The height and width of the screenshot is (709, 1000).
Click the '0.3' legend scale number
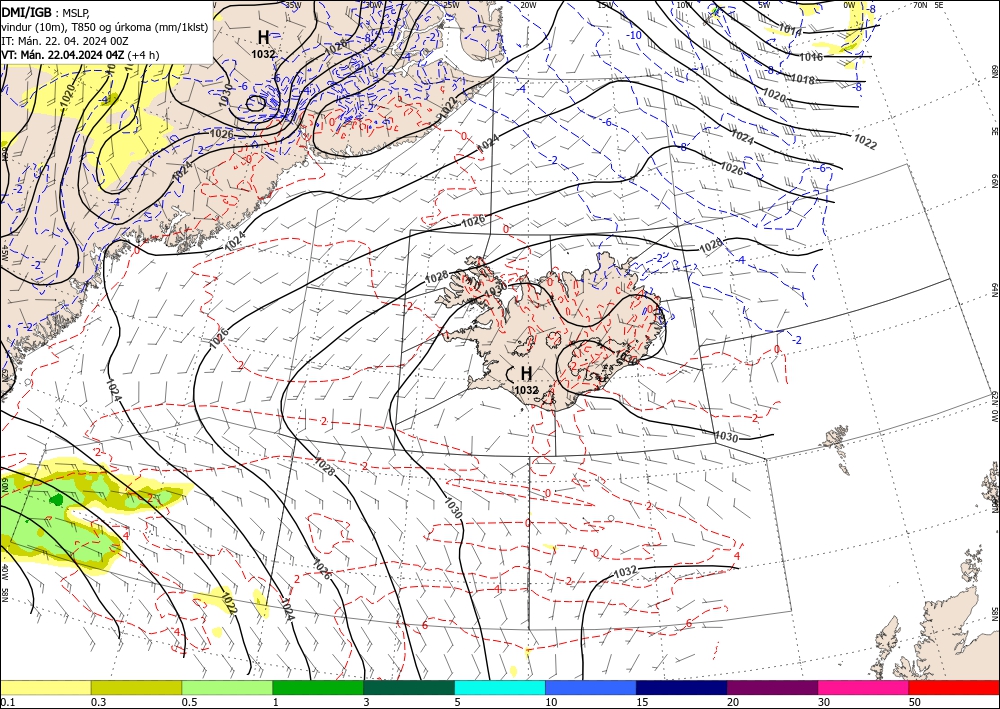[98, 702]
